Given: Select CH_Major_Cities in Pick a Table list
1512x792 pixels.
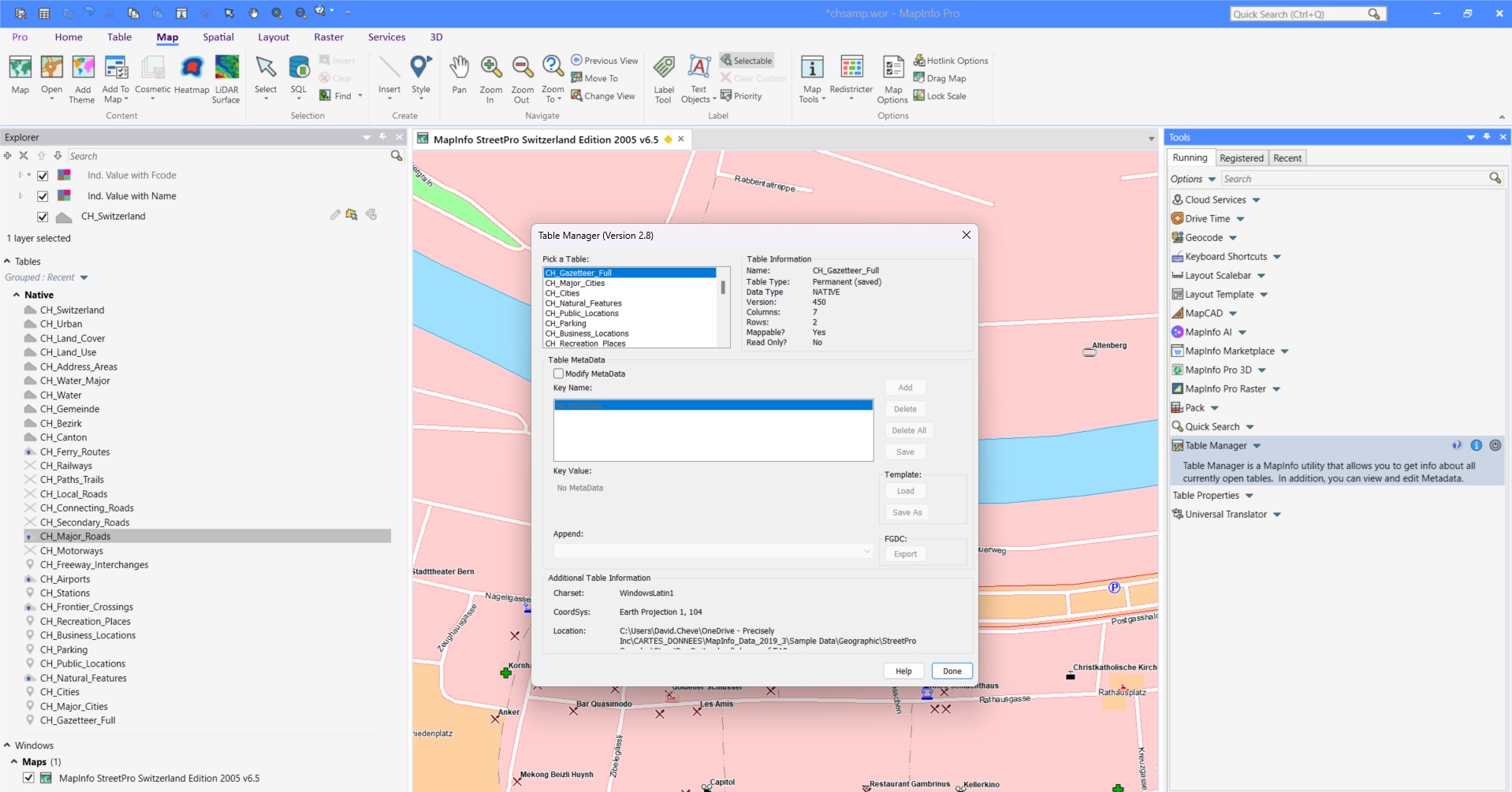Looking at the screenshot, I should tap(630, 283).
